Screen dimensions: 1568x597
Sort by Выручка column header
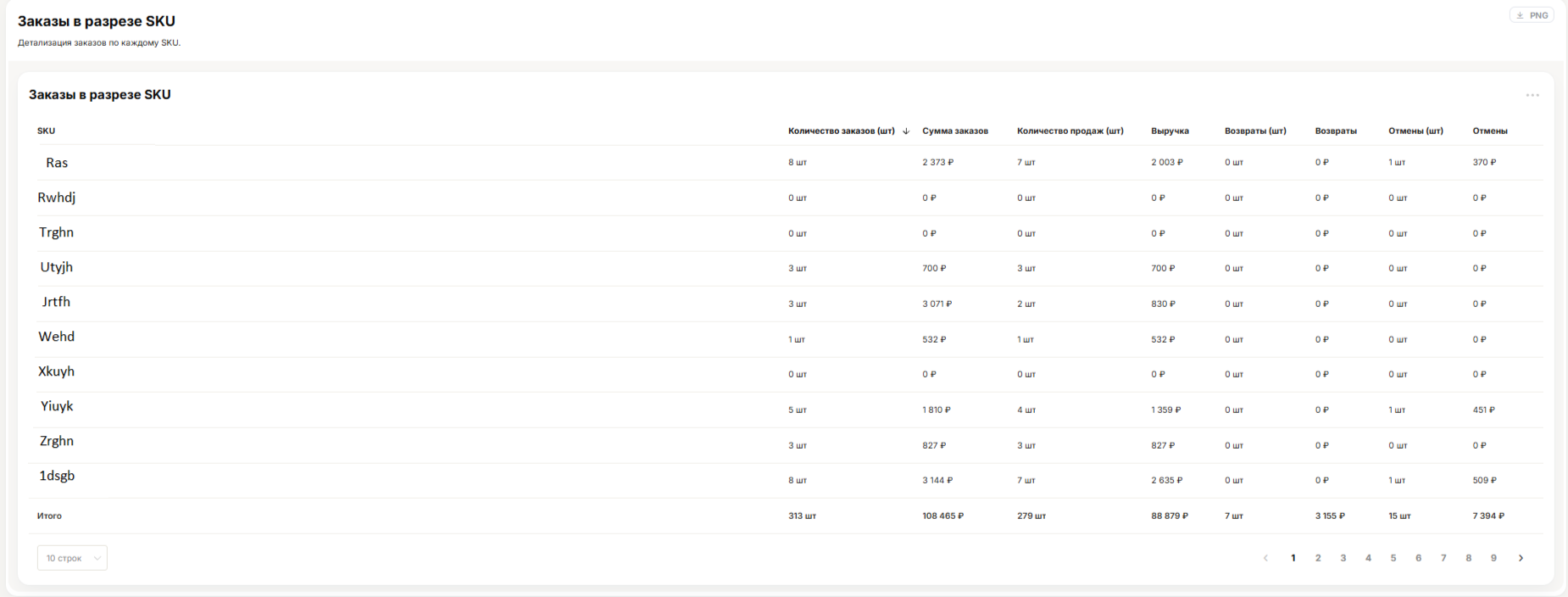(x=1170, y=131)
